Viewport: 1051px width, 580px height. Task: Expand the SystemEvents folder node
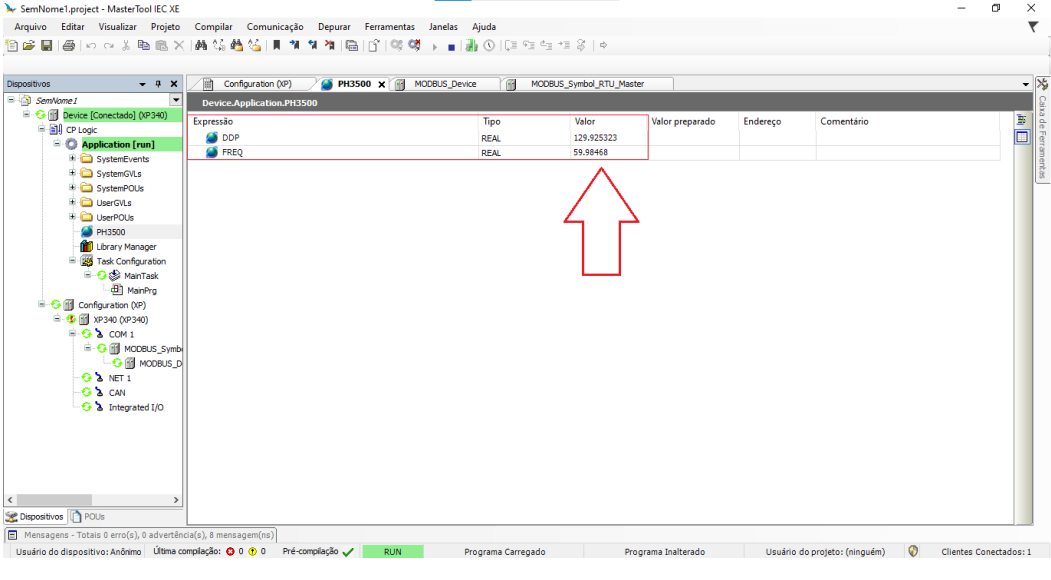(72, 159)
